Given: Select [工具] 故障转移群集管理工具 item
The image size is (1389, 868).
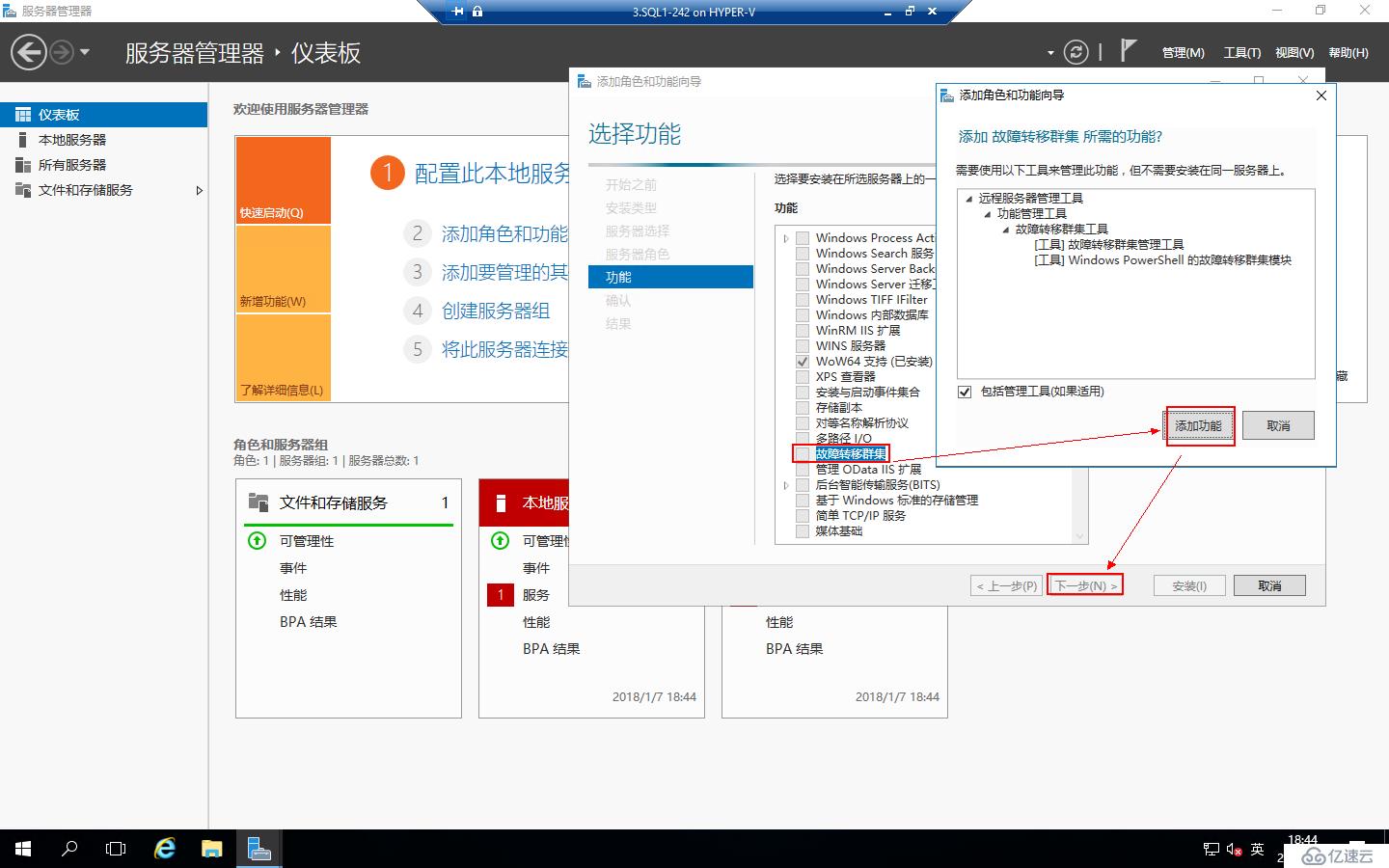Looking at the screenshot, I should pos(1108,244).
